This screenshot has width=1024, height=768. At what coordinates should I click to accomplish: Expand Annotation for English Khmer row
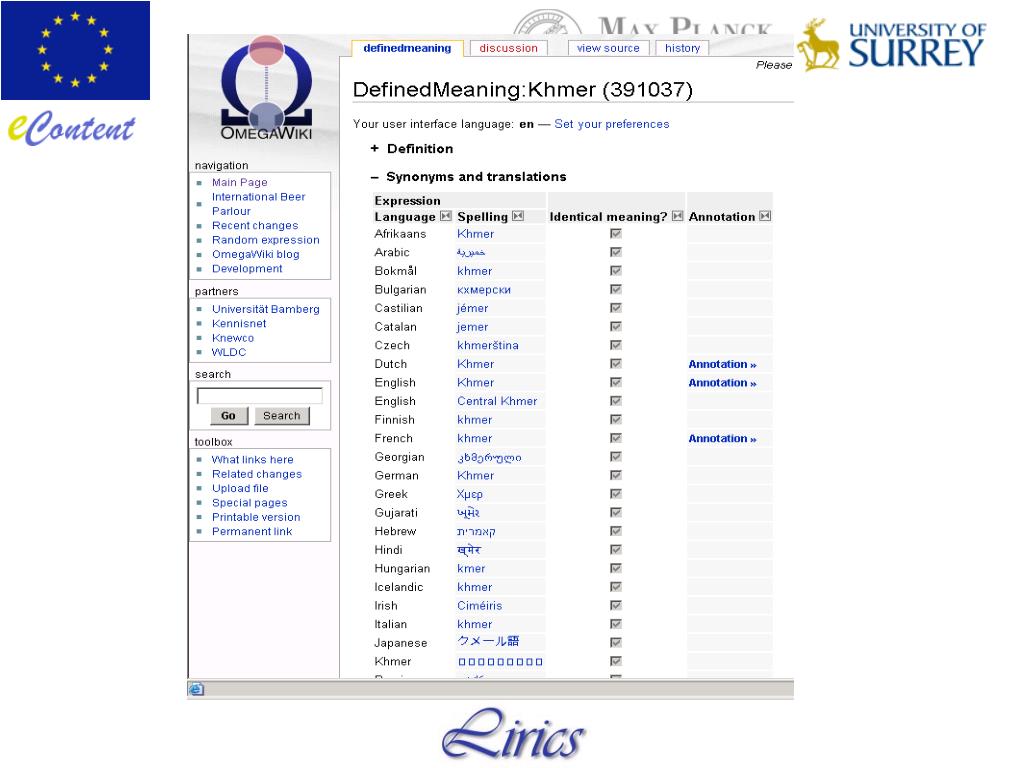click(722, 383)
